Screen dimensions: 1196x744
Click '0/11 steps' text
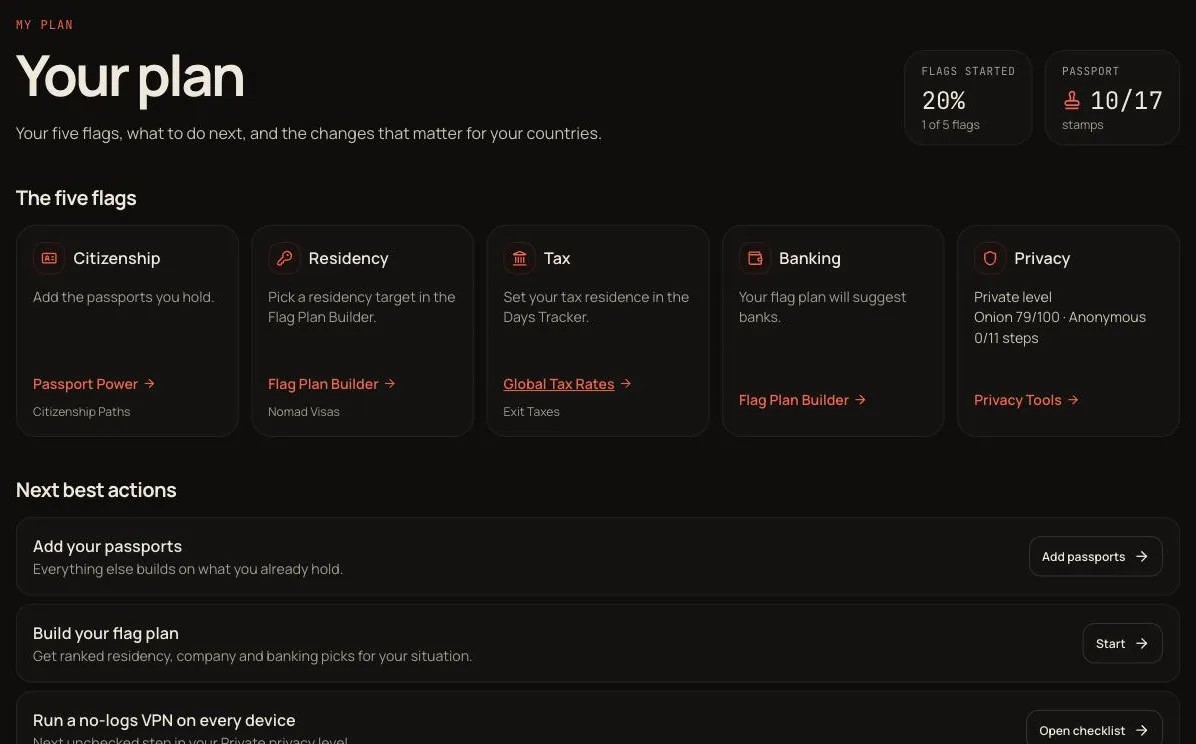click(1006, 338)
